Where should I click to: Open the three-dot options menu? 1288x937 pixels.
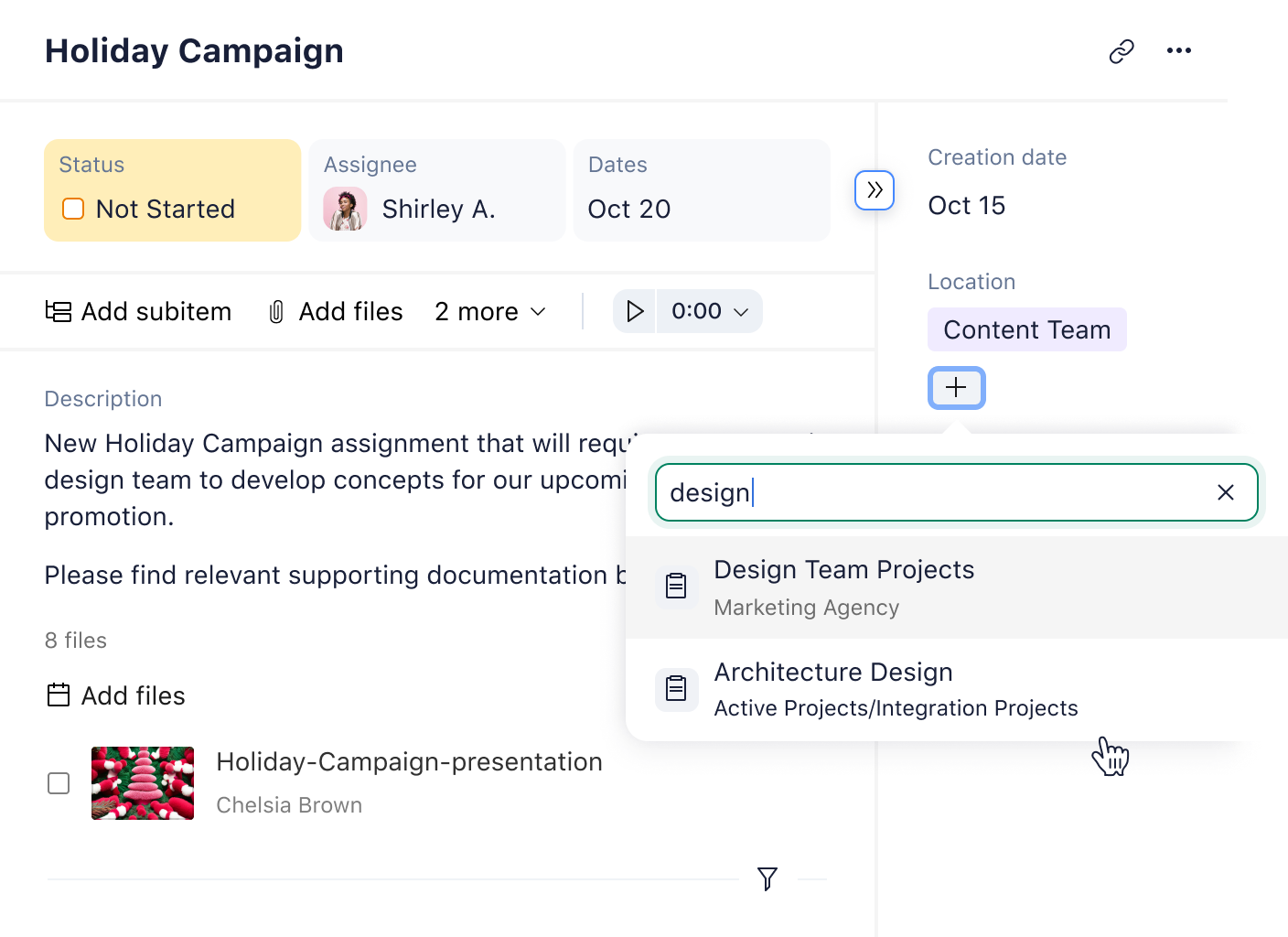[1179, 50]
